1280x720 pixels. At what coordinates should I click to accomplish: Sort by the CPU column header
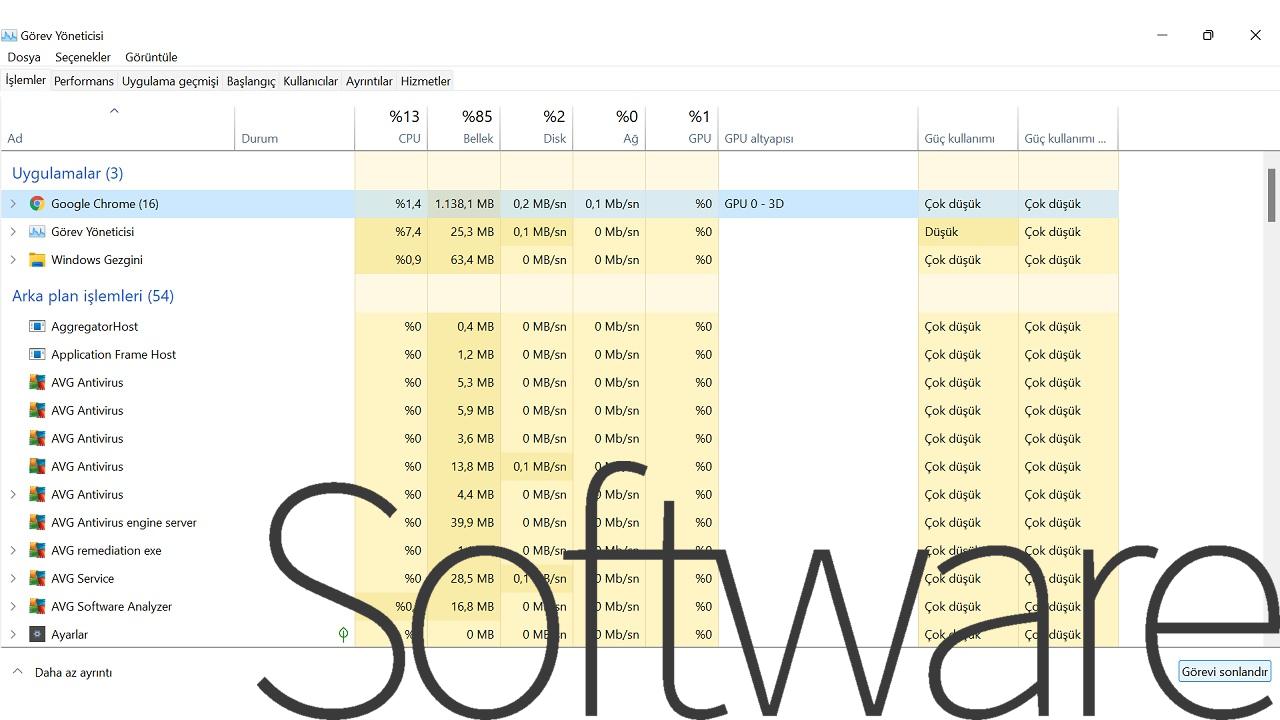(x=391, y=127)
